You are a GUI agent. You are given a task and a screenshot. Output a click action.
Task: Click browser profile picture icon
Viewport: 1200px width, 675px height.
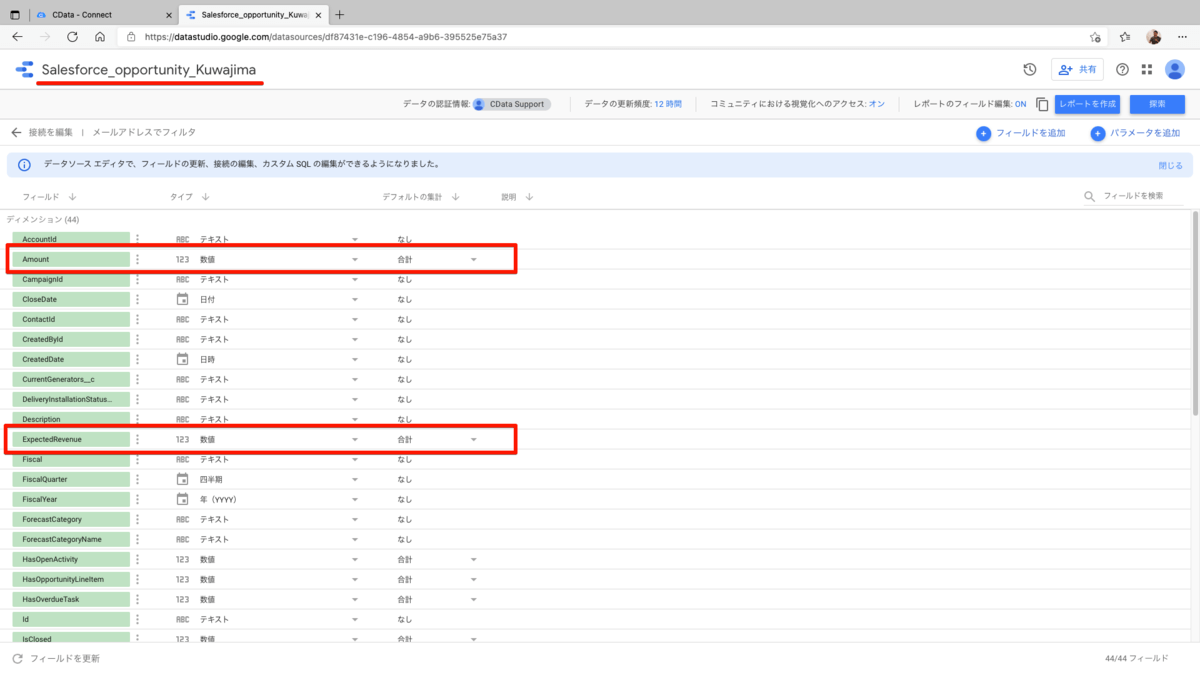pyautogui.click(x=1154, y=36)
